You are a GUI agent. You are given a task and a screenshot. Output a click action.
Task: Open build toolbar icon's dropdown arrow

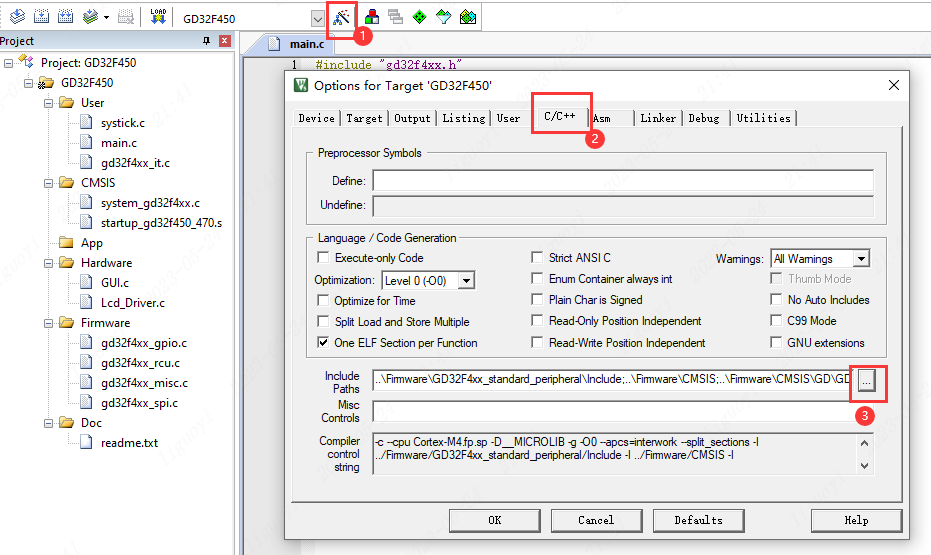tap(106, 17)
